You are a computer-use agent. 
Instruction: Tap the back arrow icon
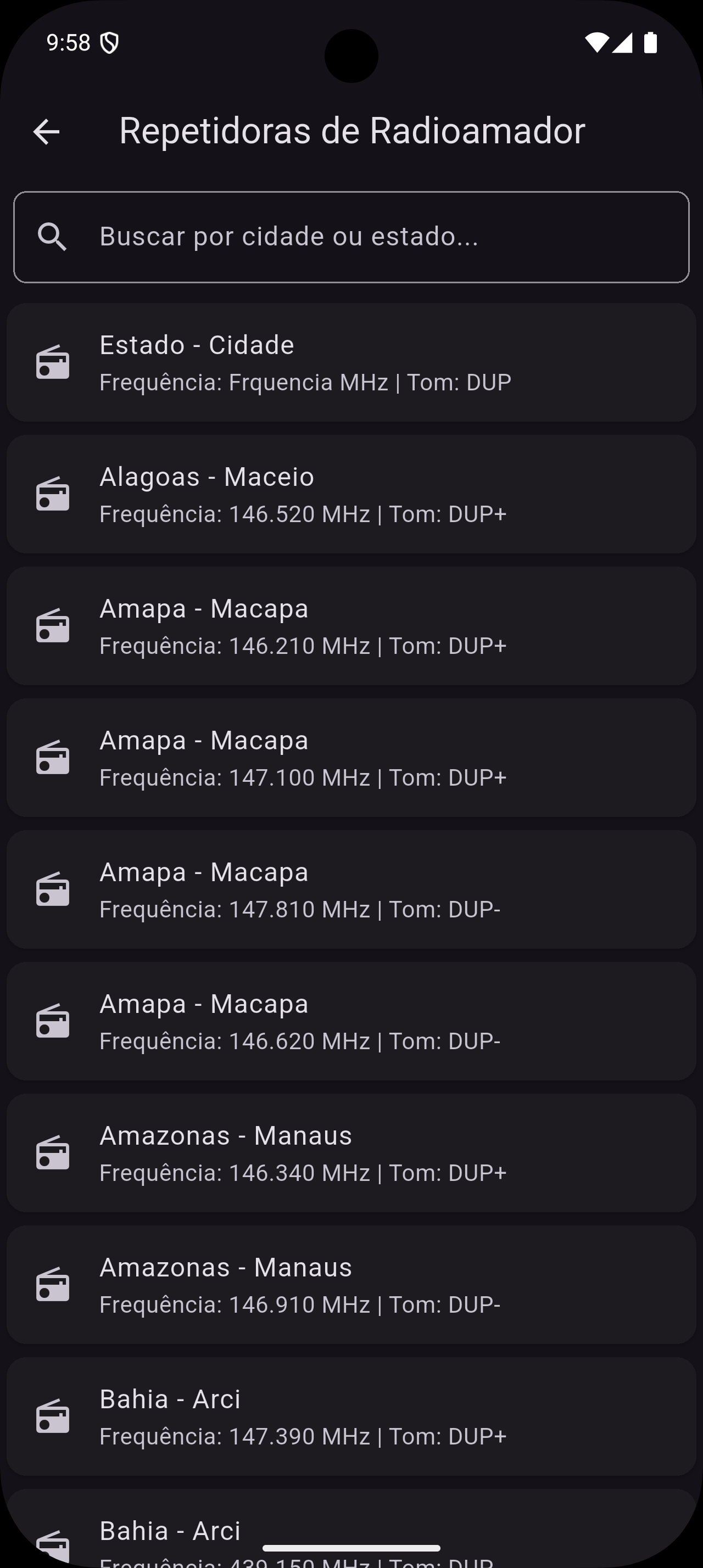(46, 131)
